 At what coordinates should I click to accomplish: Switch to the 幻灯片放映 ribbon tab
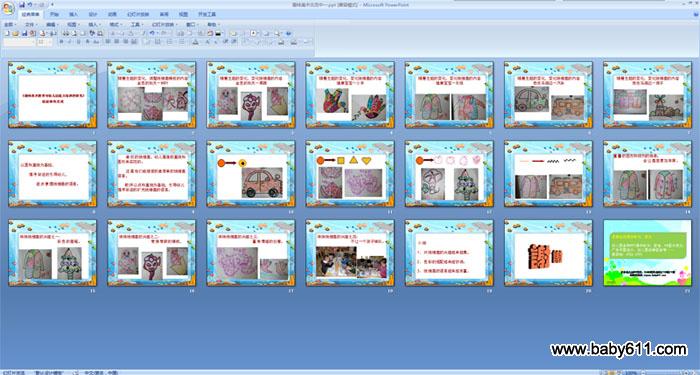(138, 14)
